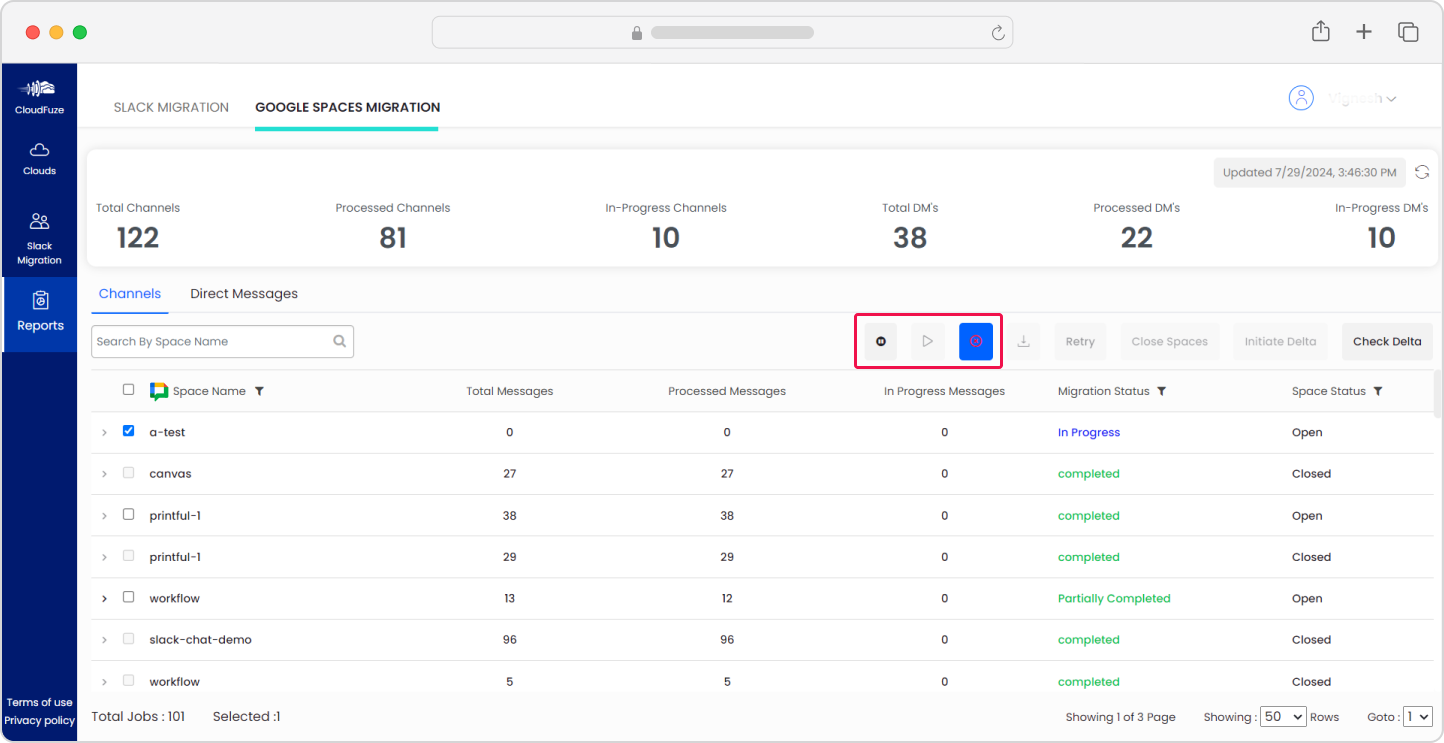Cancel migration using the blue button
The height and width of the screenshot is (743, 1444).
pos(976,341)
